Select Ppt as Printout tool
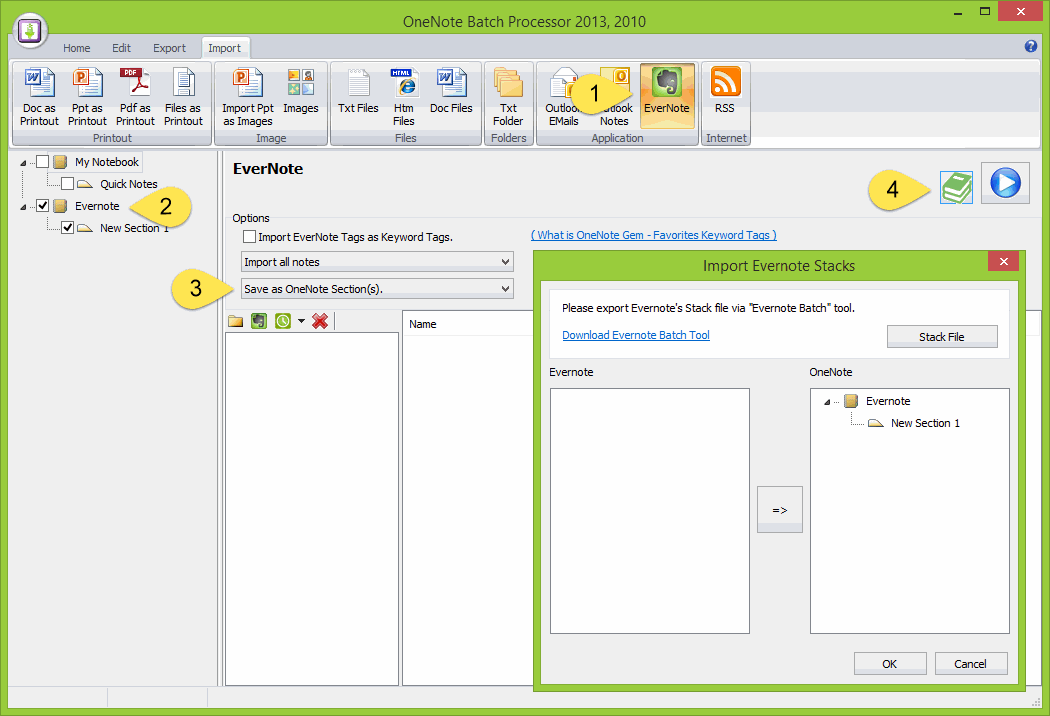The image size is (1050, 716). coord(87,96)
